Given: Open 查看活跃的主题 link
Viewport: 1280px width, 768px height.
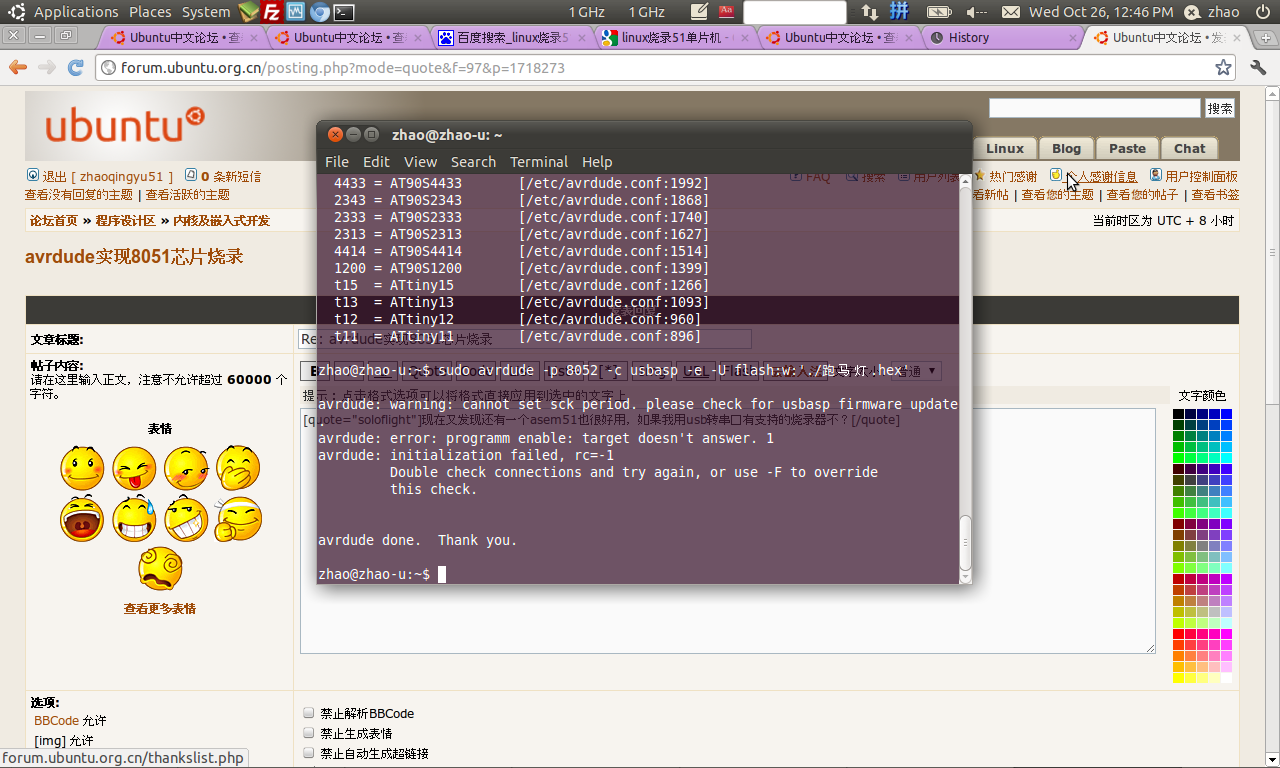Looking at the screenshot, I should point(187,195).
